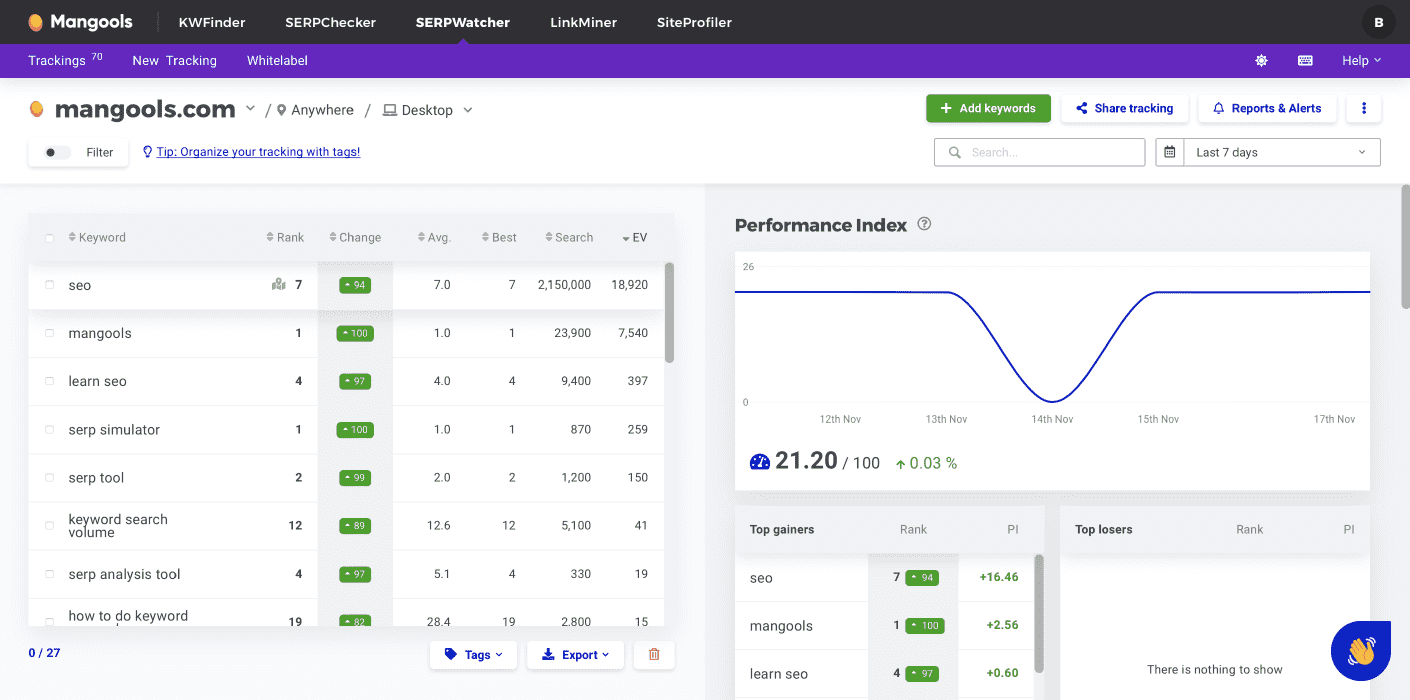Select the serp simulator checkbox
The width and height of the screenshot is (1410, 700).
coord(50,430)
